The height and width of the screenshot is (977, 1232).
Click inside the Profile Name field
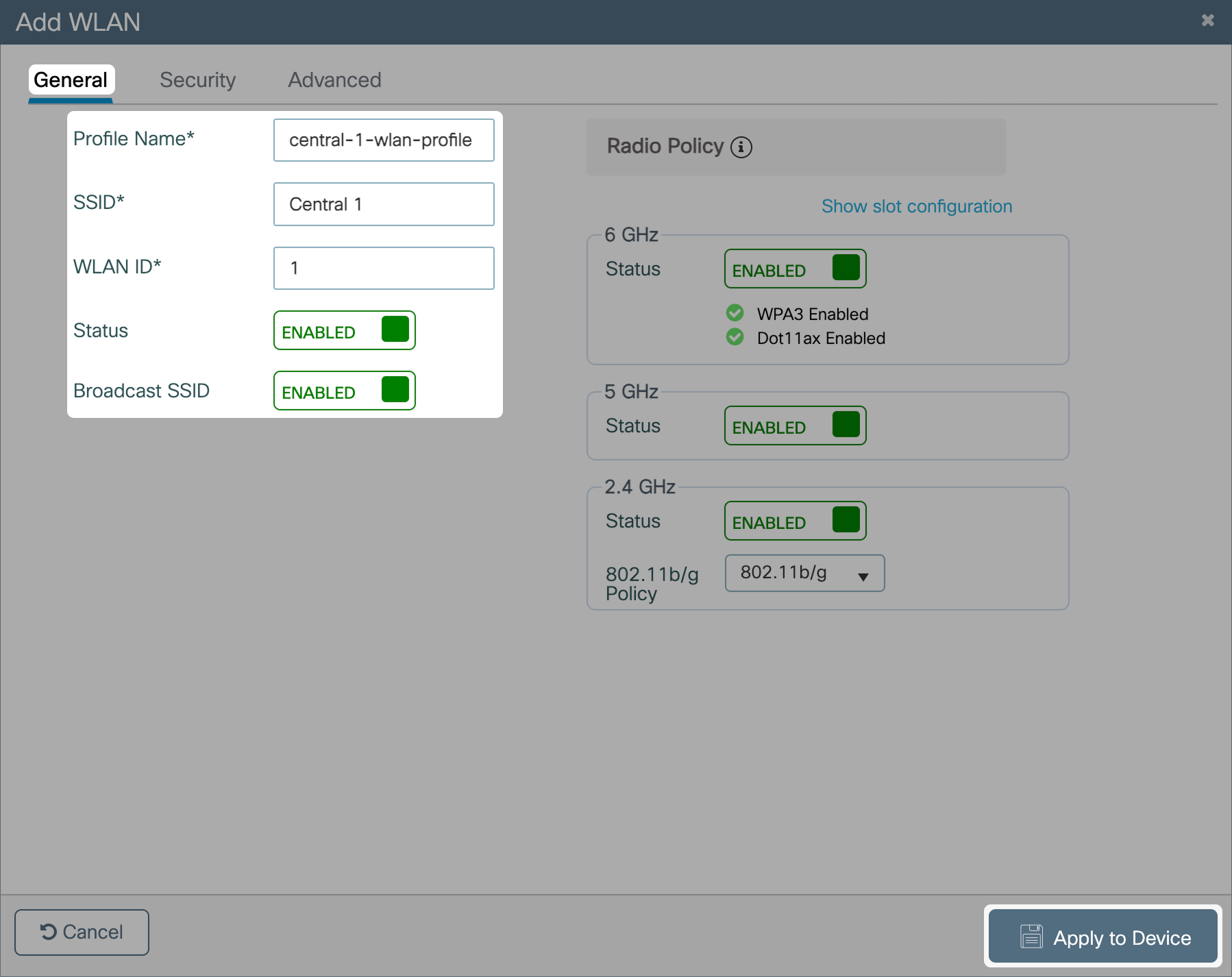pos(384,140)
